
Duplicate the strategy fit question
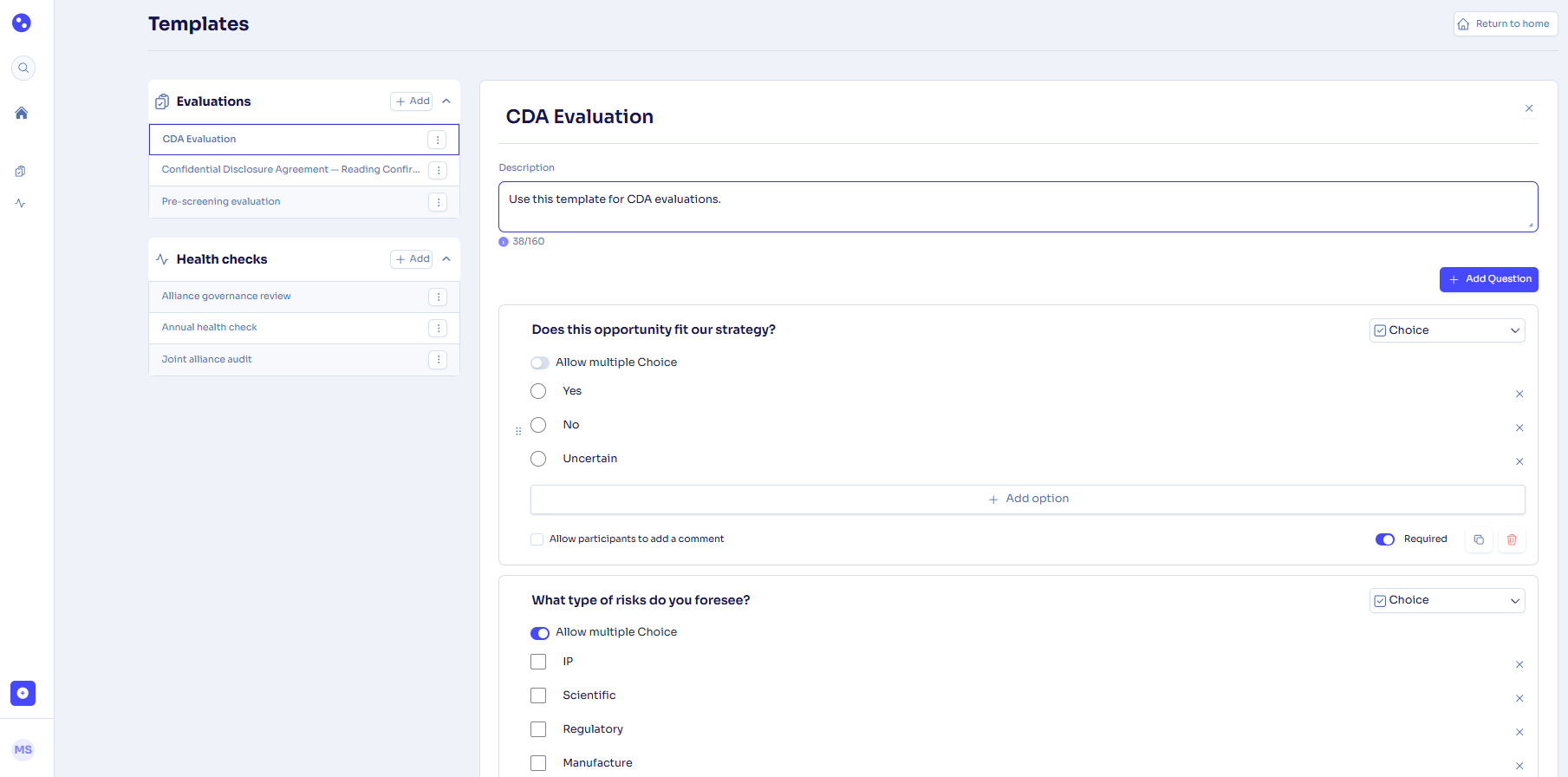1479,539
